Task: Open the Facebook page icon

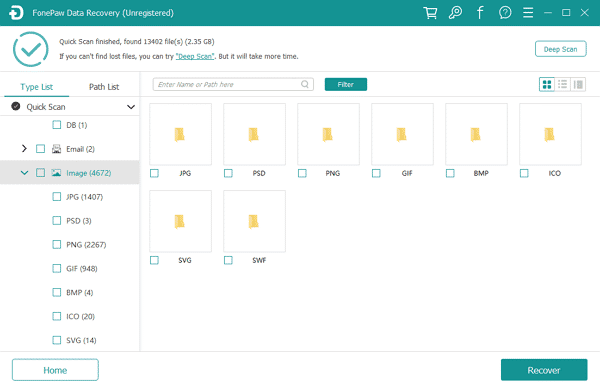Action: [x=480, y=13]
